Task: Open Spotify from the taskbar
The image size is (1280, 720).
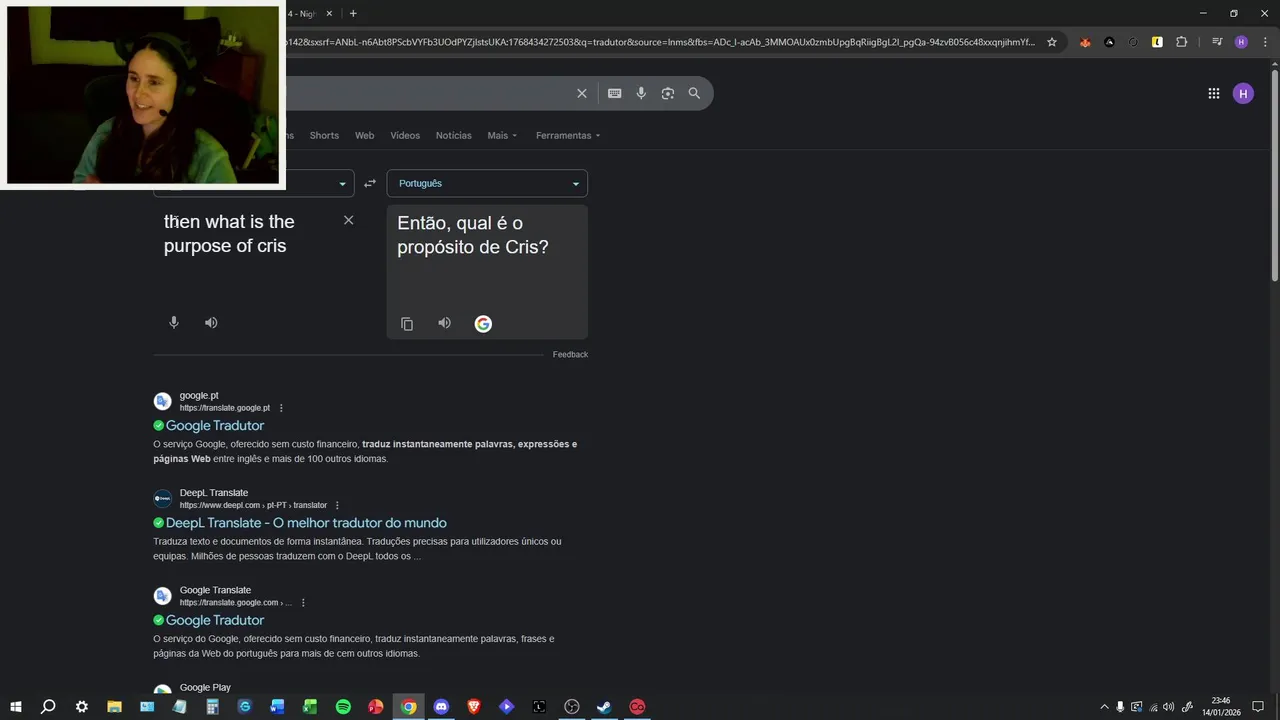Action: tap(343, 707)
